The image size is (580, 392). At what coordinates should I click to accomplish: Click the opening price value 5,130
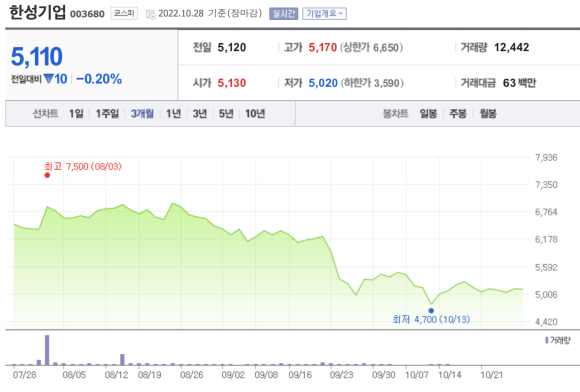tap(232, 83)
